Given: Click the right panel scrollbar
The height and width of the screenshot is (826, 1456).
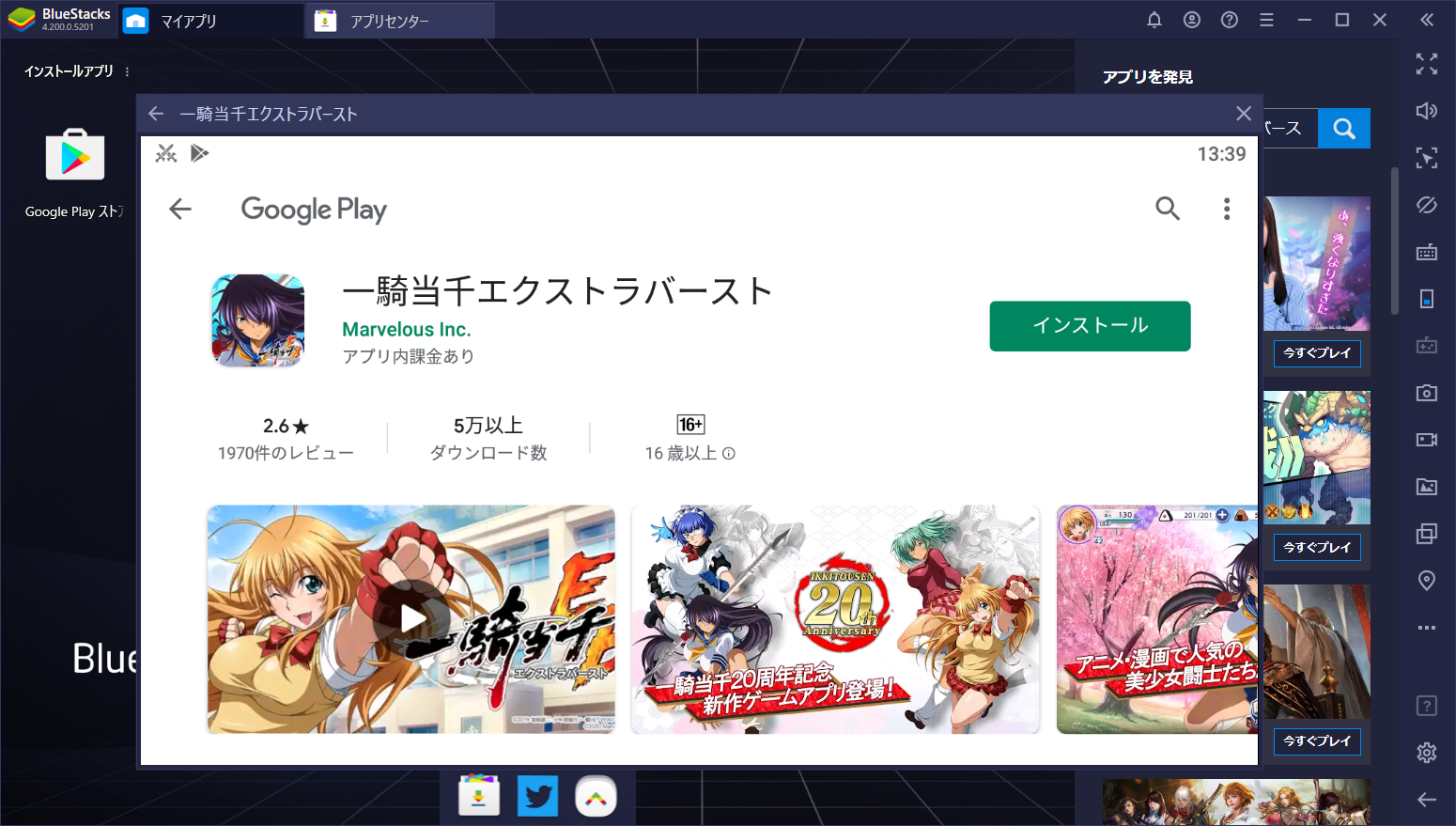Looking at the screenshot, I should (1395, 241).
